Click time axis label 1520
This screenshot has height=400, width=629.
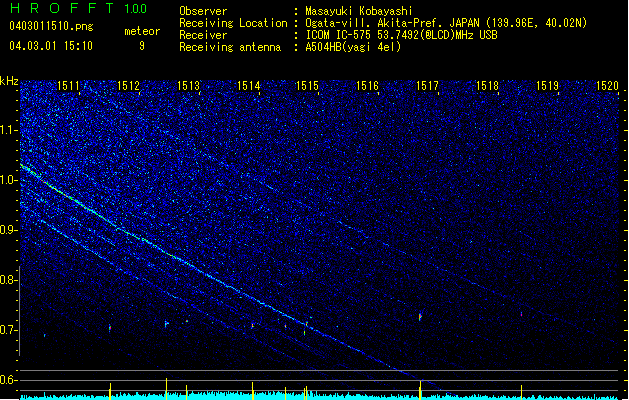click(x=607, y=86)
